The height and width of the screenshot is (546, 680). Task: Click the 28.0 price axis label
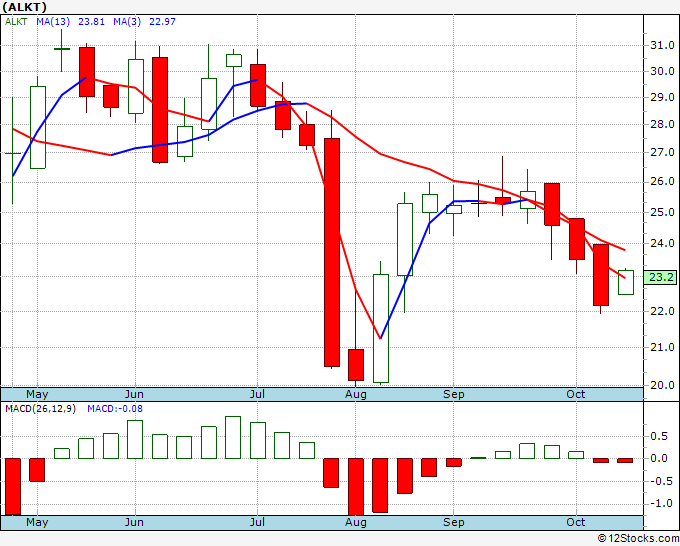pyautogui.click(x=662, y=125)
